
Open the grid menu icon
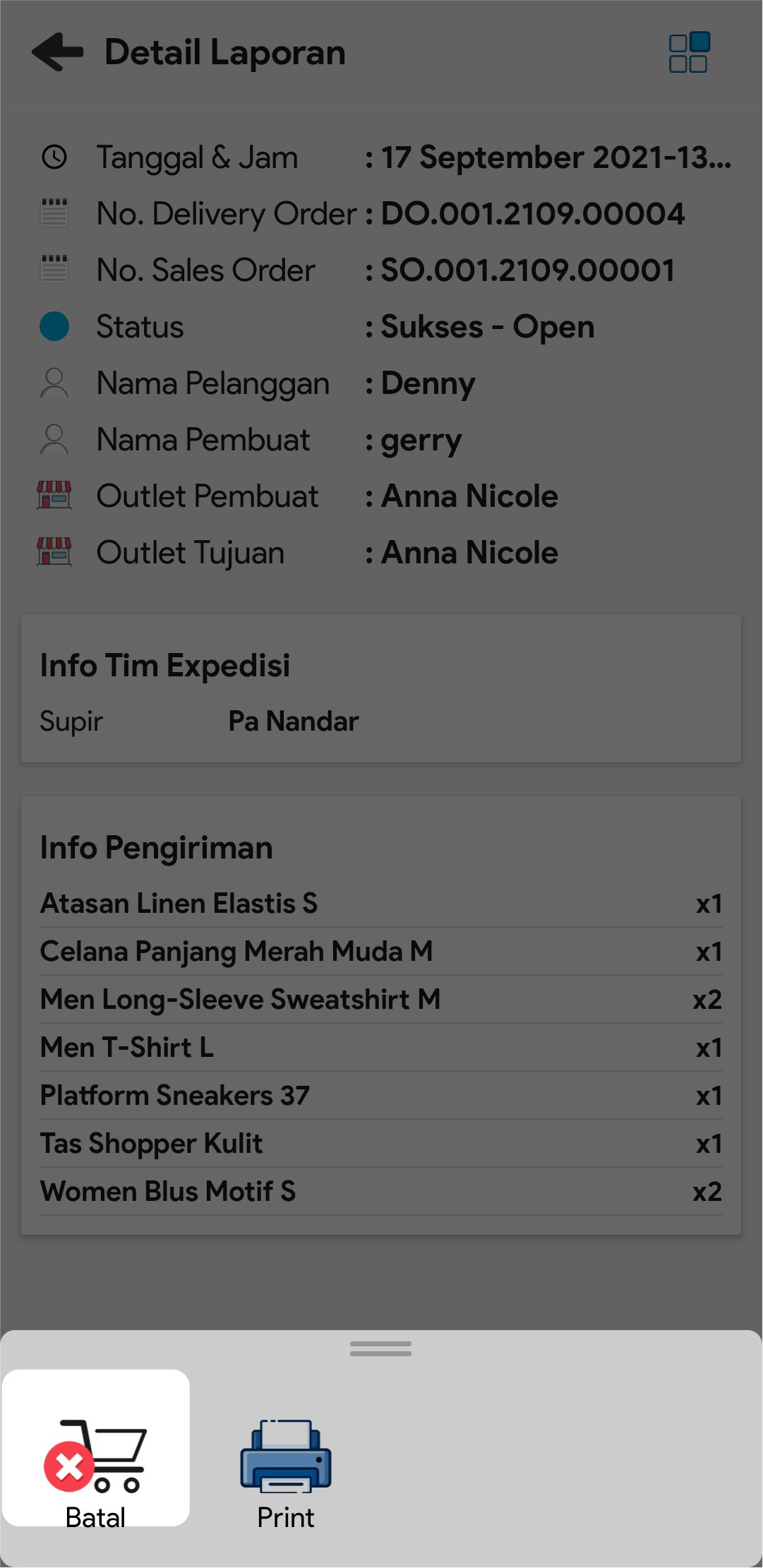click(x=689, y=52)
